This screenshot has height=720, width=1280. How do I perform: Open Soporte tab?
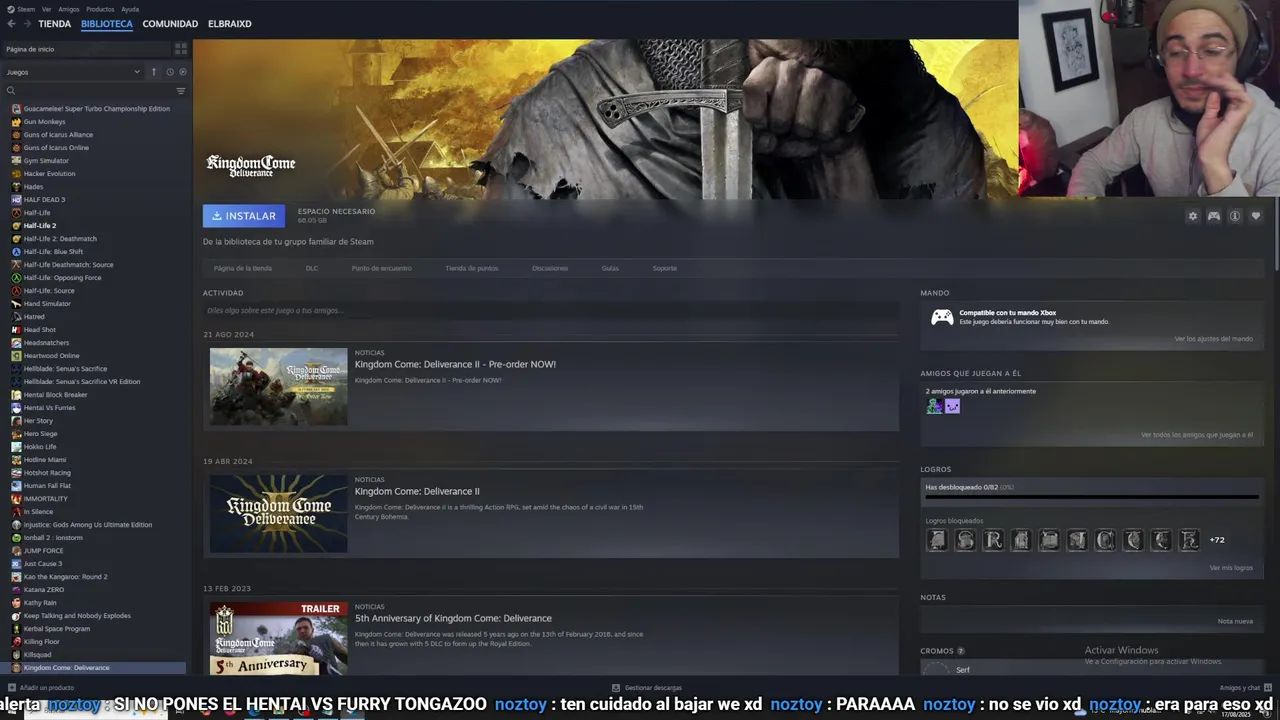click(665, 268)
